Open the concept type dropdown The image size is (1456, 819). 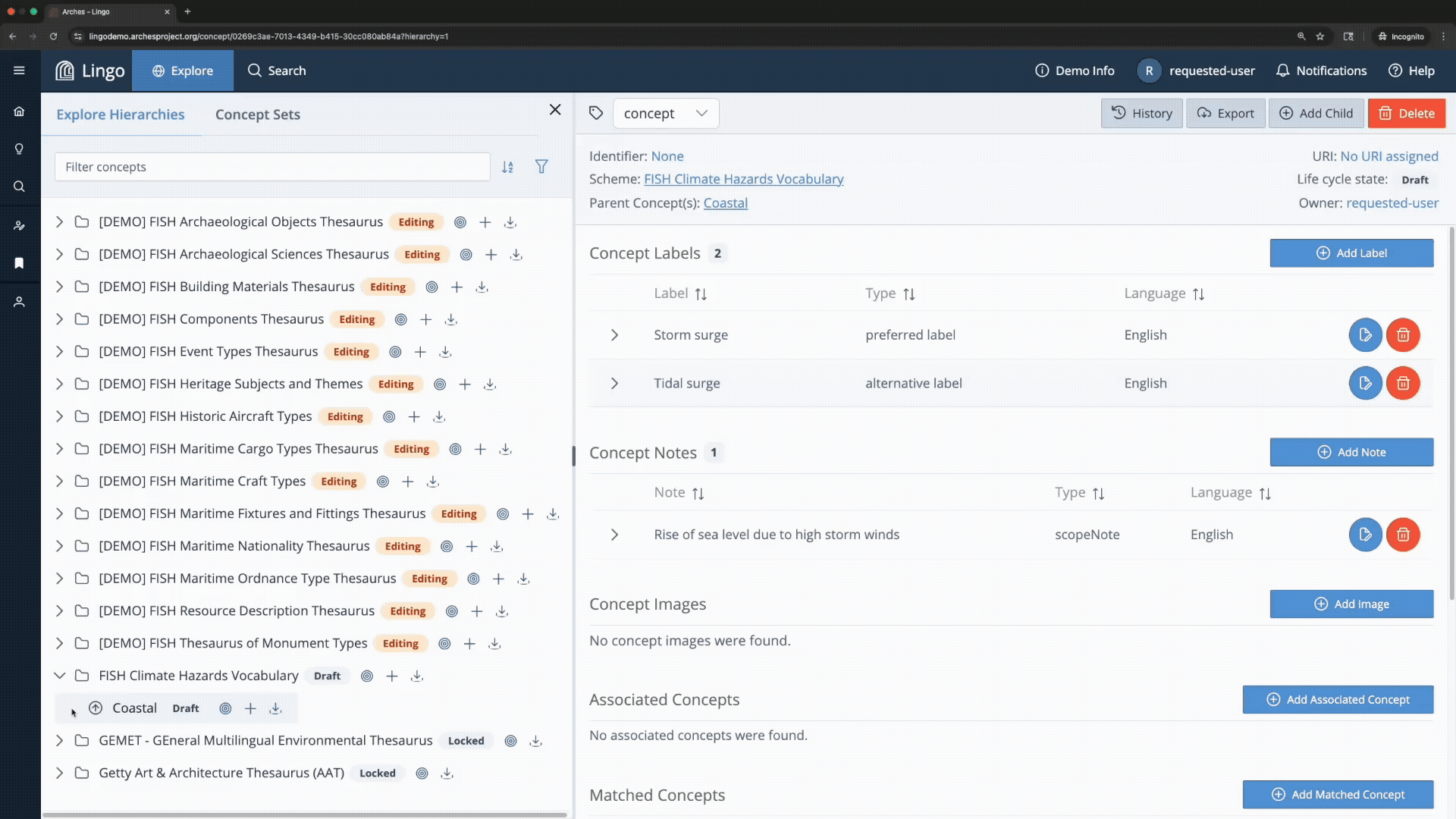[666, 114]
